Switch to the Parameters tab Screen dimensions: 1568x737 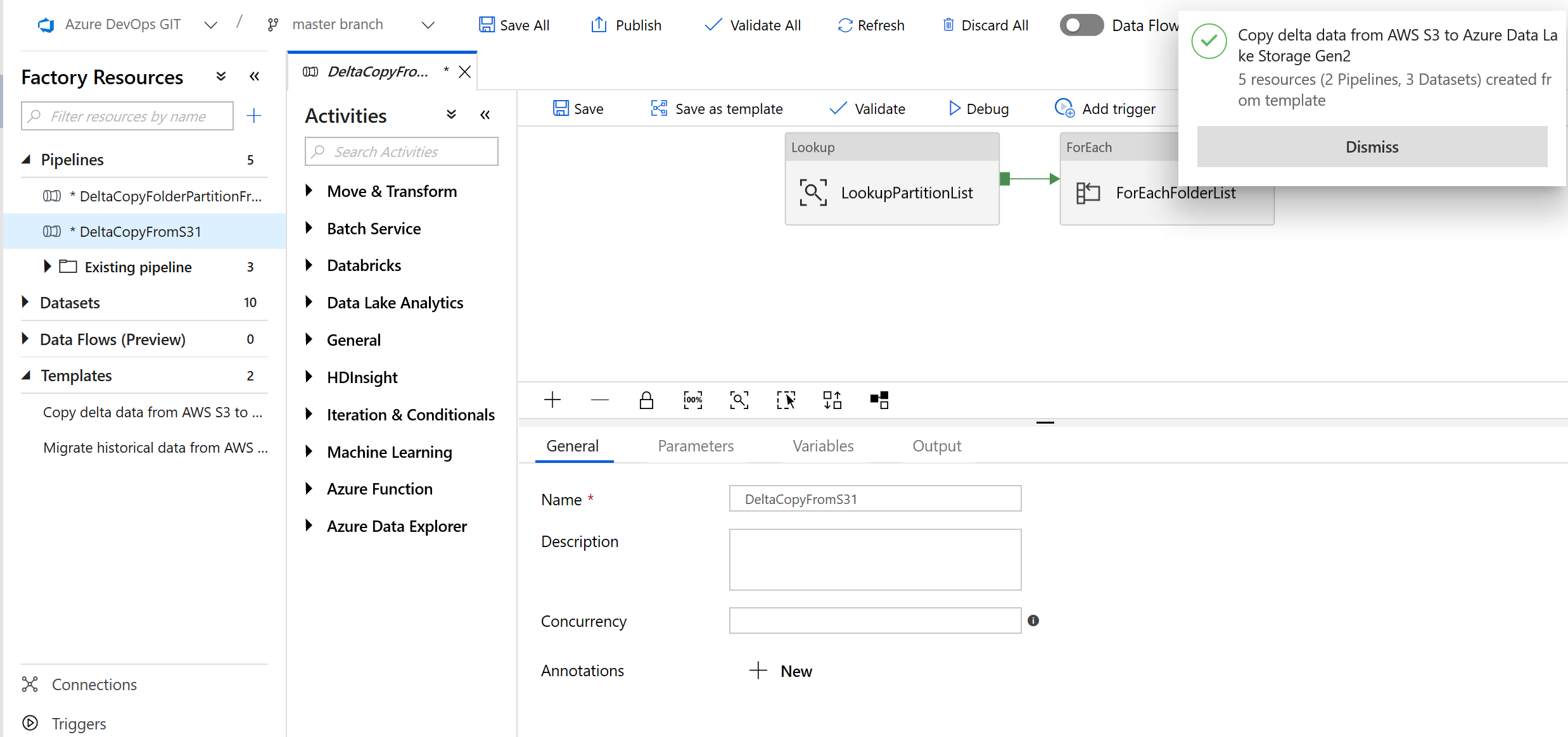click(x=696, y=445)
